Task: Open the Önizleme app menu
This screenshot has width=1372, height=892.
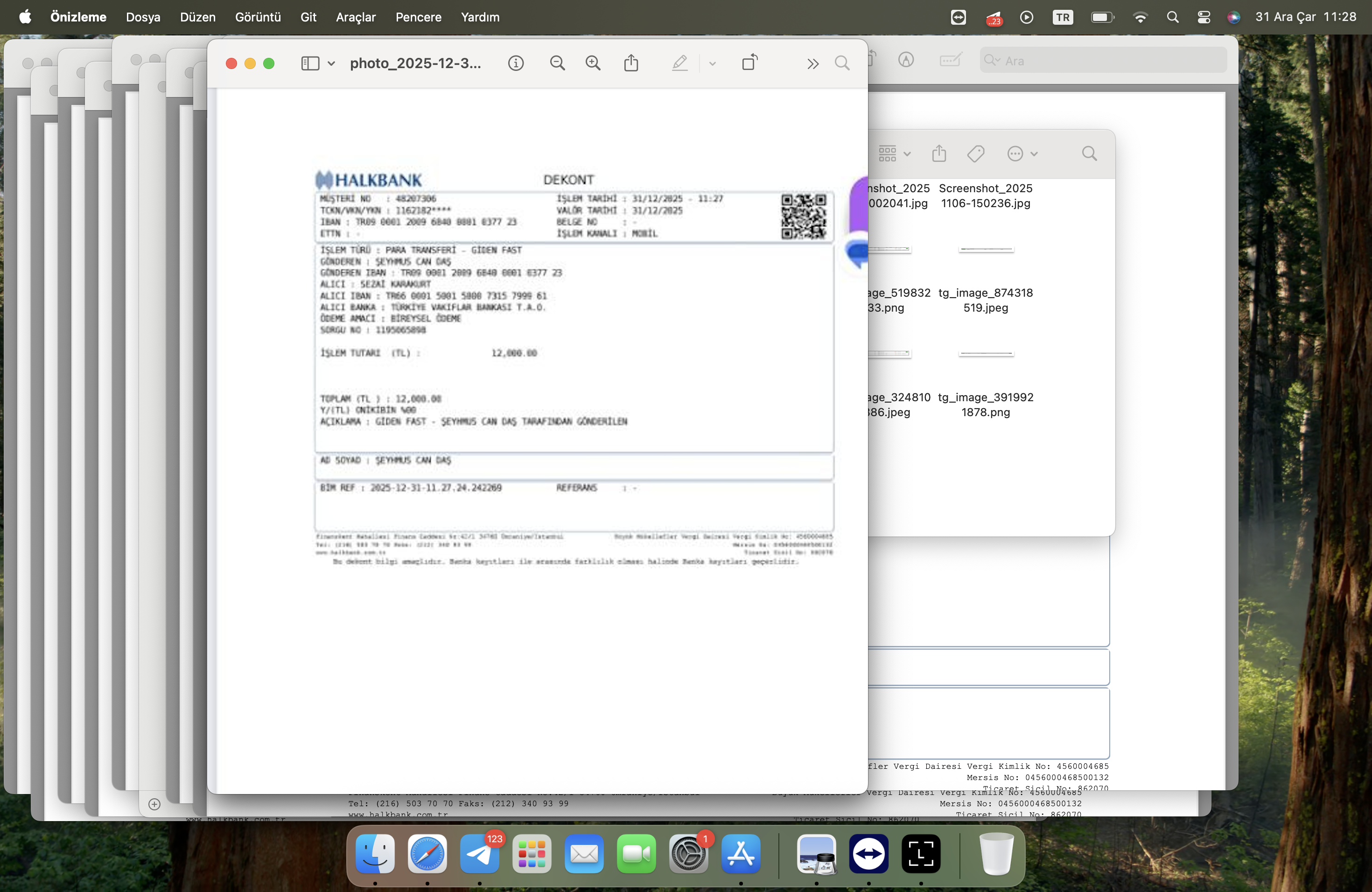Action: coord(78,17)
